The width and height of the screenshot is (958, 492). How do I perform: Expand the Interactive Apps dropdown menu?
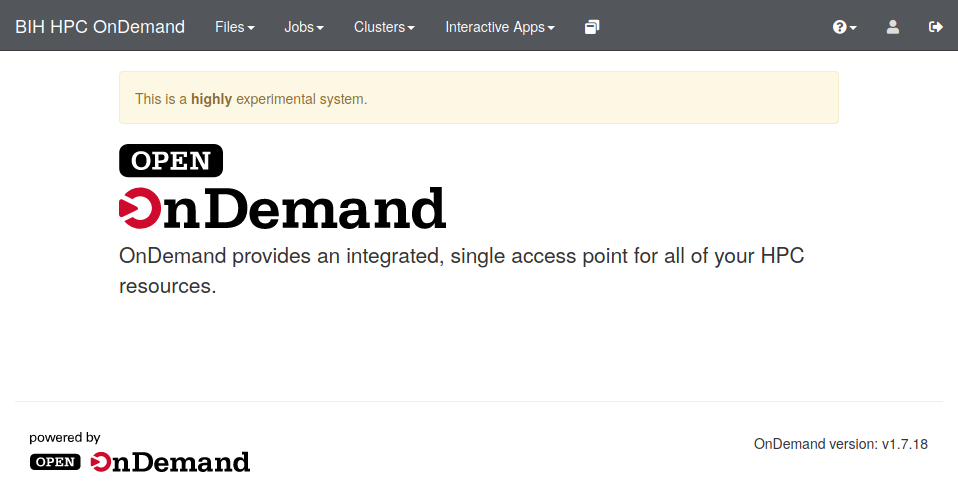pos(500,27)
